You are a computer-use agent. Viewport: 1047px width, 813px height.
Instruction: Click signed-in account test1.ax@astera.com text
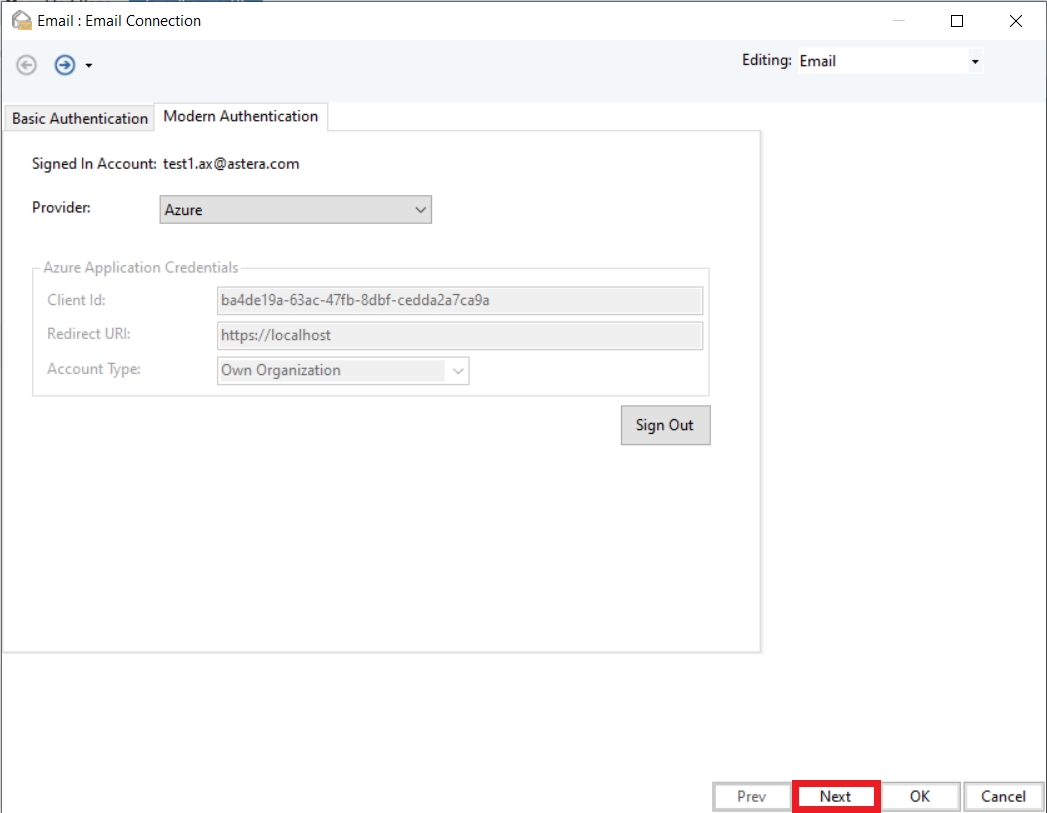click(x=231, y=164)
